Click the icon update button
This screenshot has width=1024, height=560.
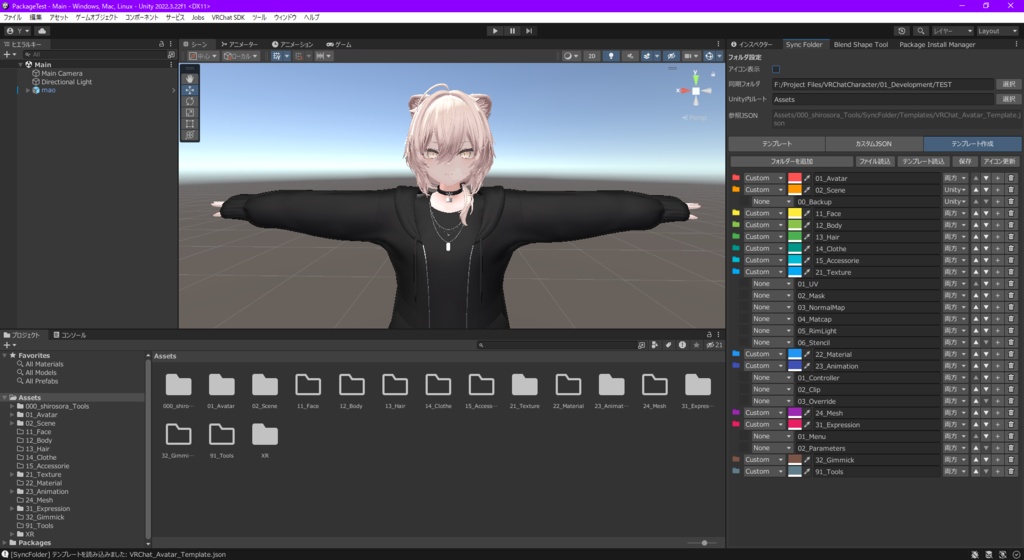coord(1000,161)
